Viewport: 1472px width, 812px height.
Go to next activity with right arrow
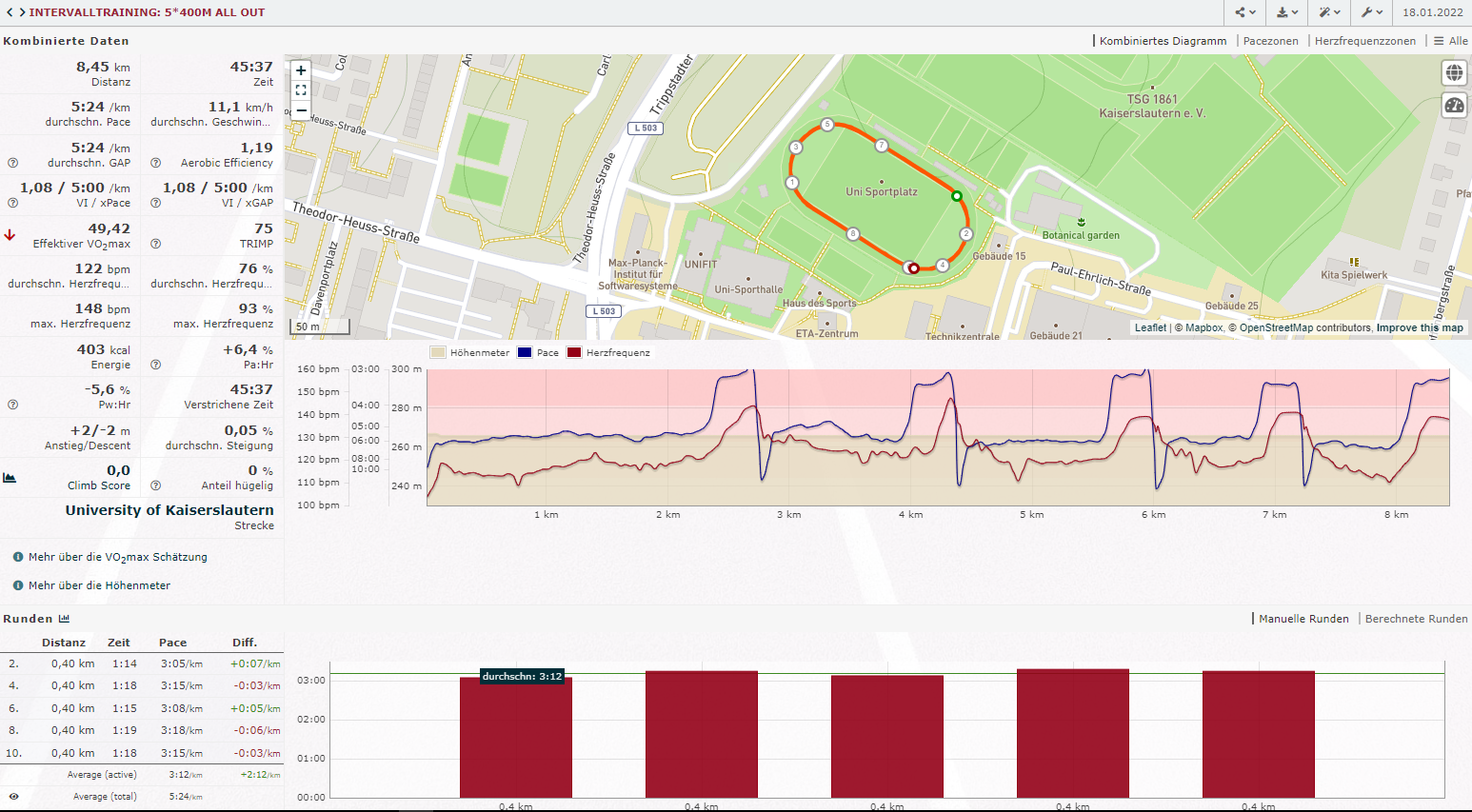[21, 12]
